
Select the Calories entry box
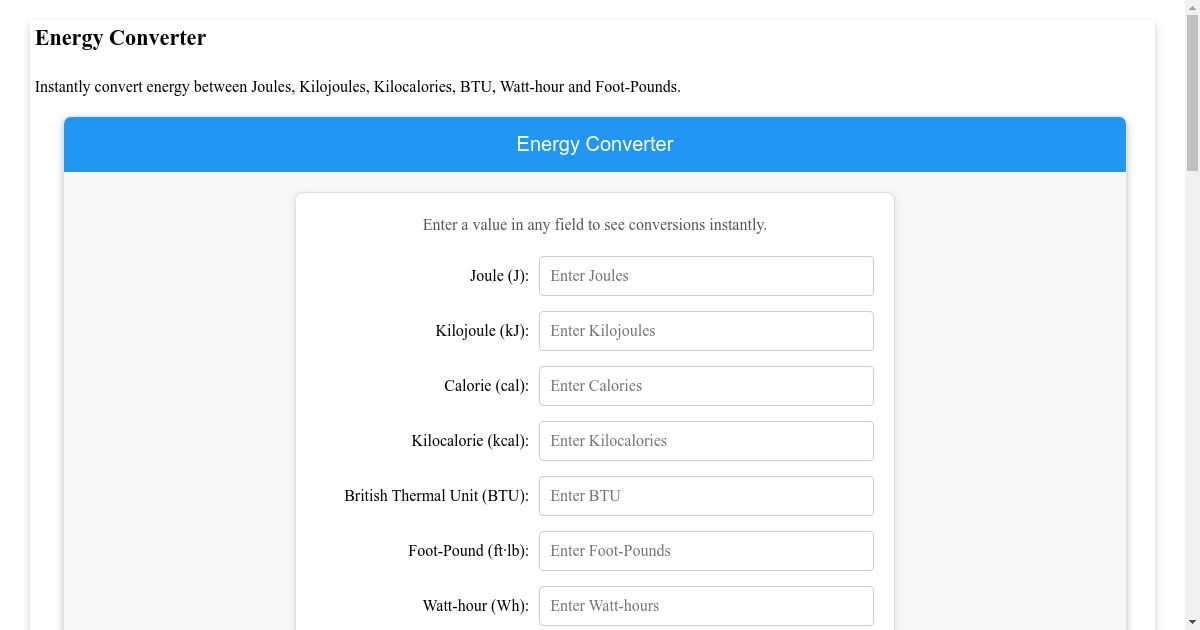tap(706, 385)
